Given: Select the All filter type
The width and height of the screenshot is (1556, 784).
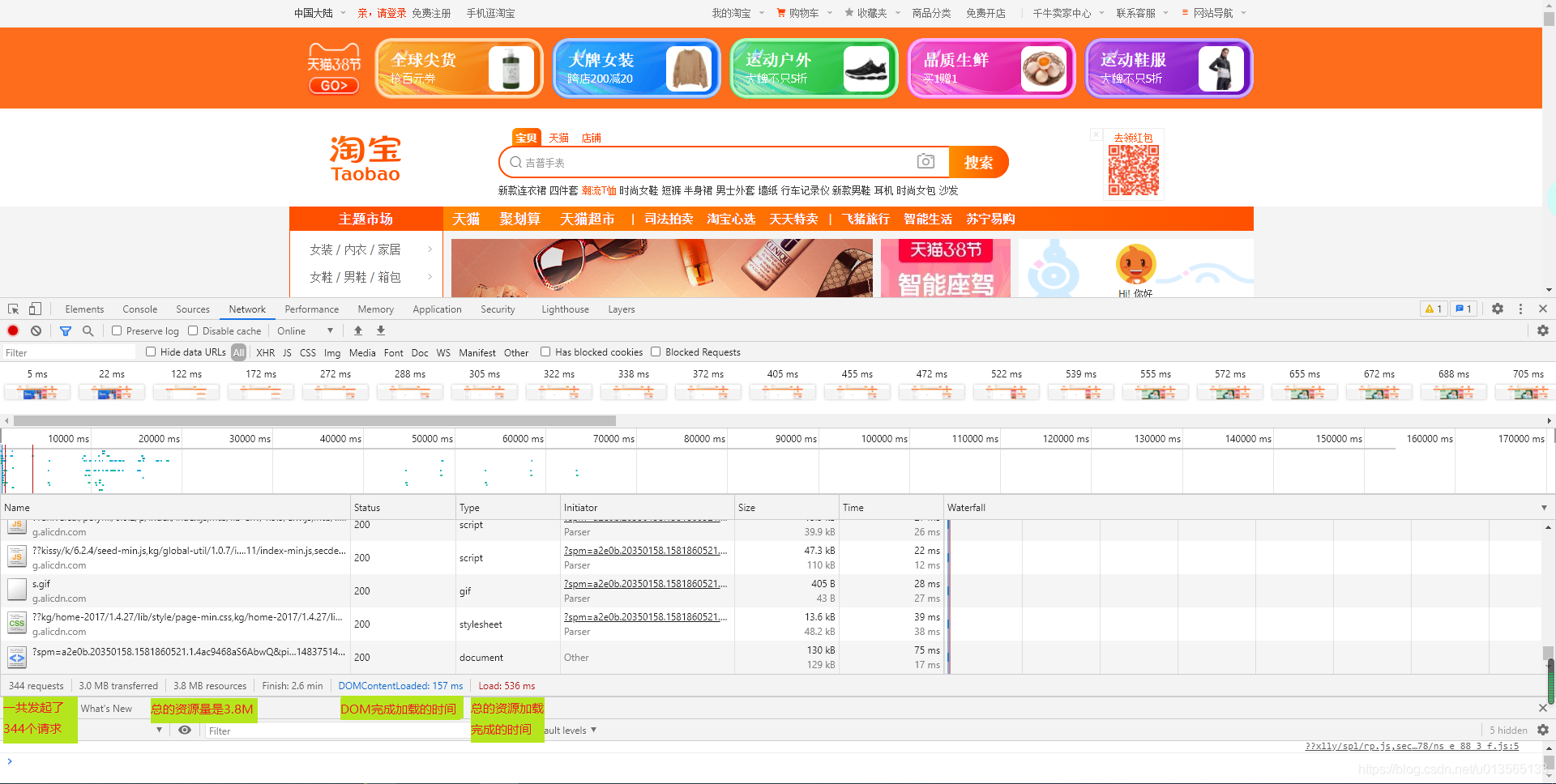Looking at the screenshot, I should [x=238, y=352].
